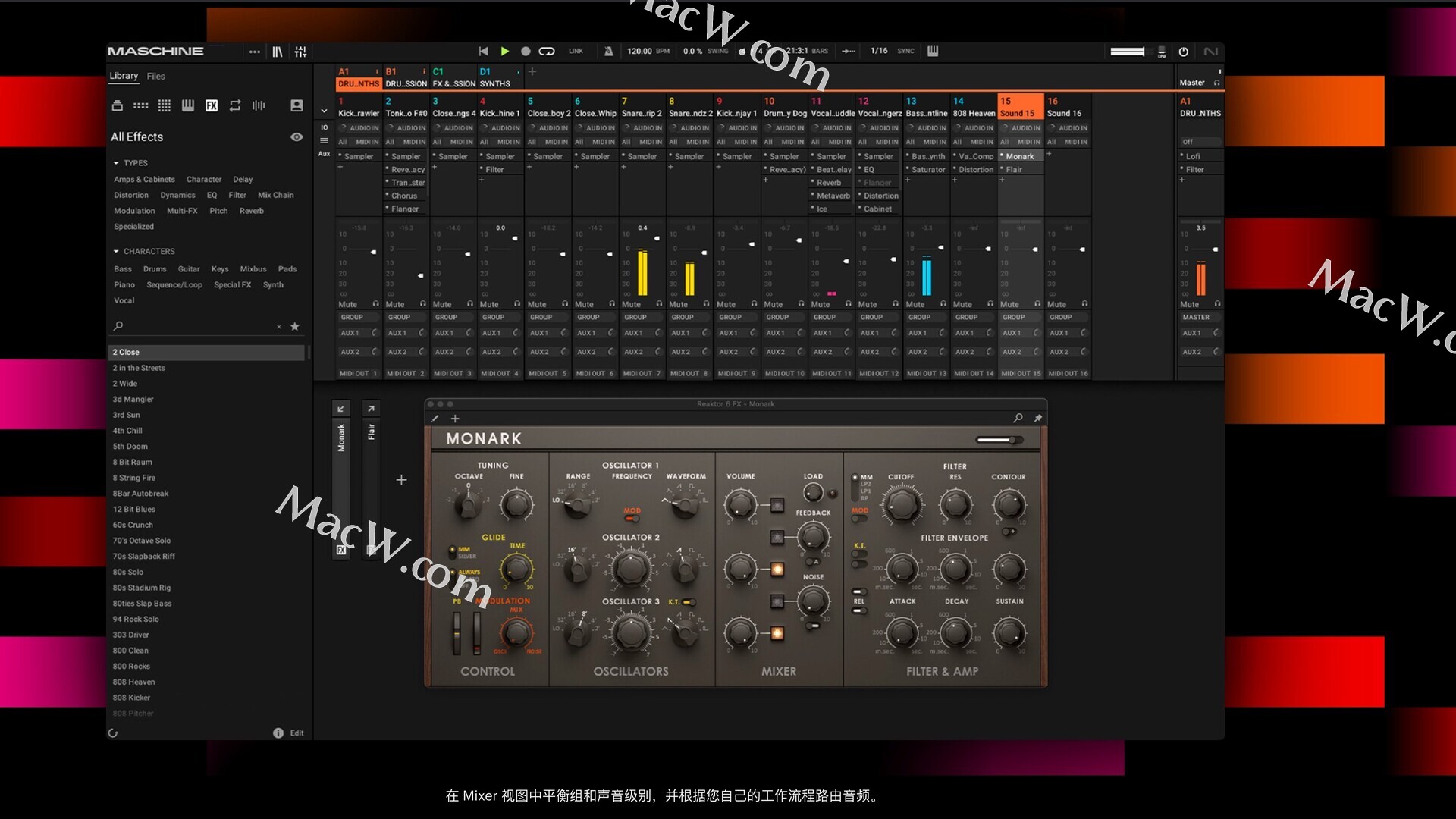Click channel 7 fader level handle
Screen dimensions: 1456x819
(x=657, y=238)
